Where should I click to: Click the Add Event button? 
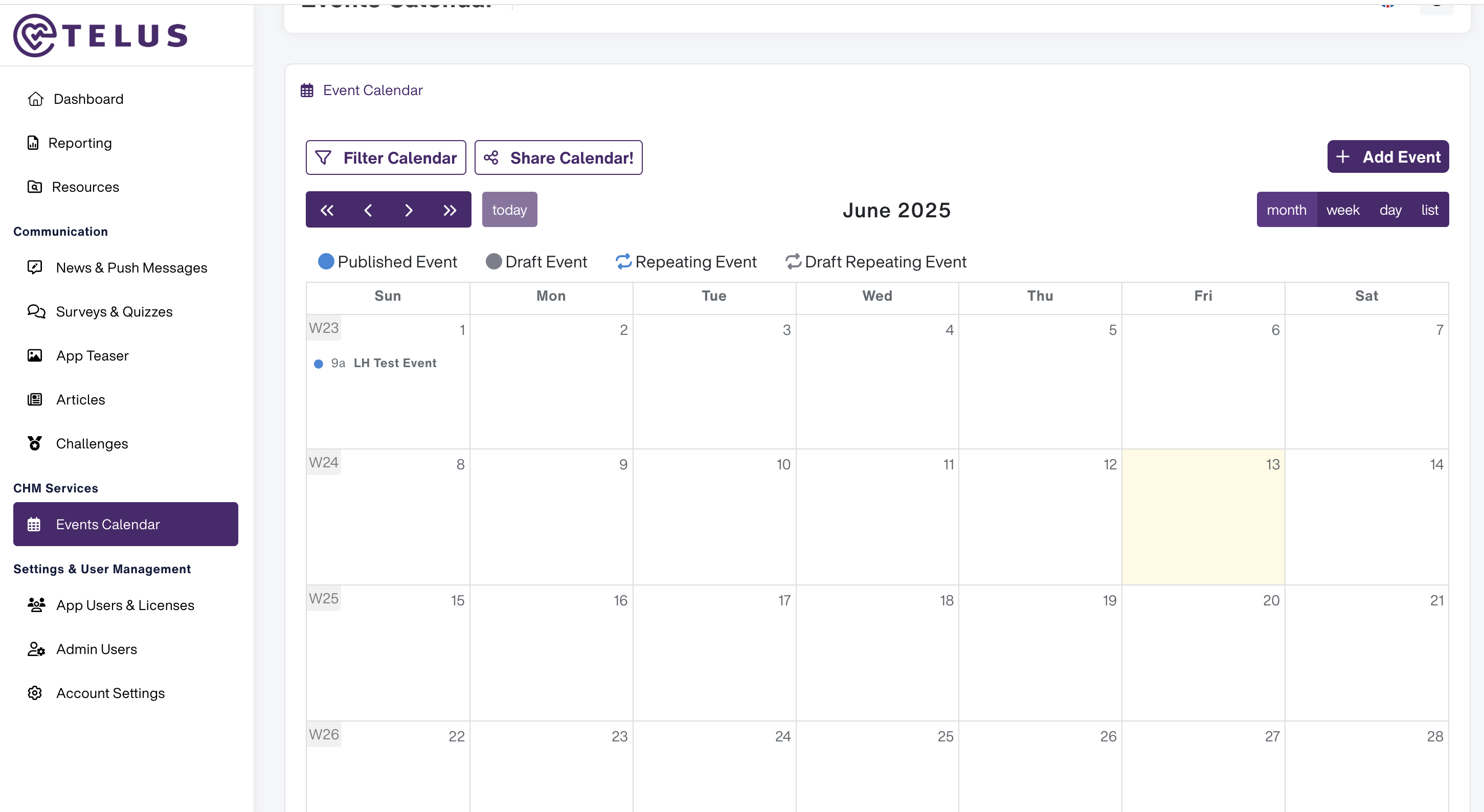click(x=1387, y=156)
